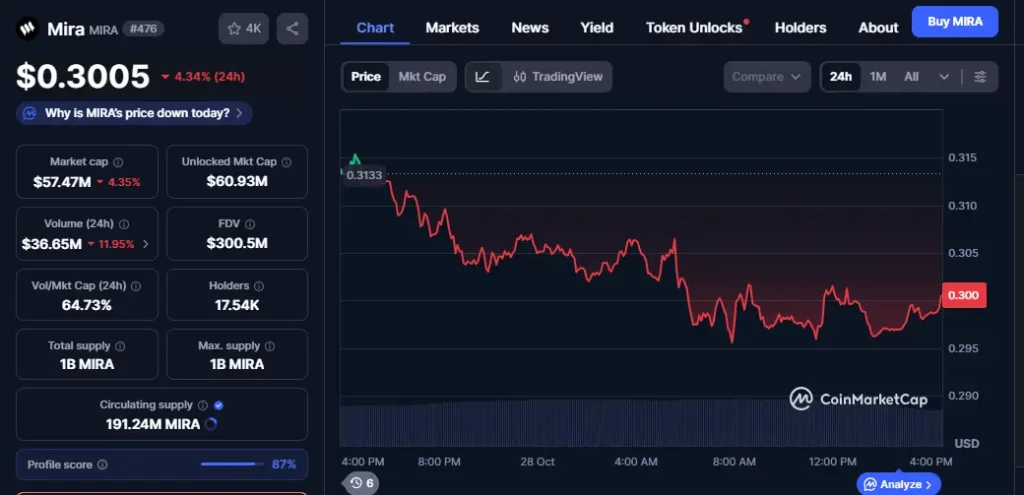
Task: Select the Price chart toggle
Action: pyautogui.click(x=366, y=77)
